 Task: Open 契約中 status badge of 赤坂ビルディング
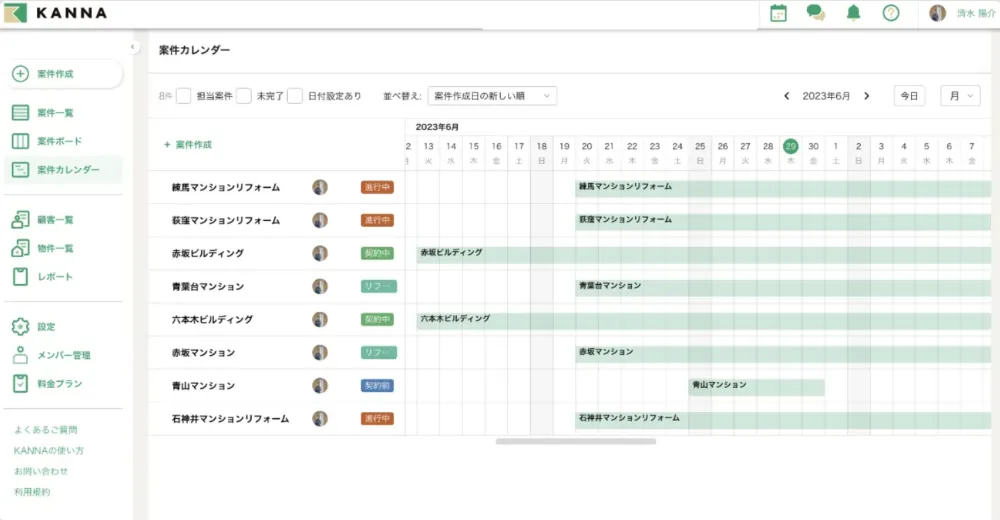[378, 253]
